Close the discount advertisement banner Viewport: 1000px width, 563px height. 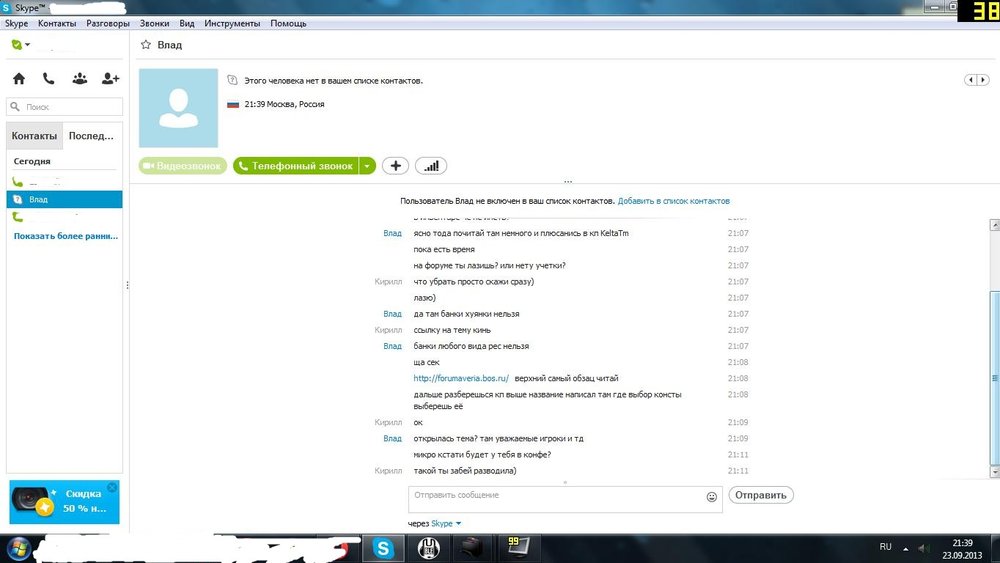coord(112,487)
